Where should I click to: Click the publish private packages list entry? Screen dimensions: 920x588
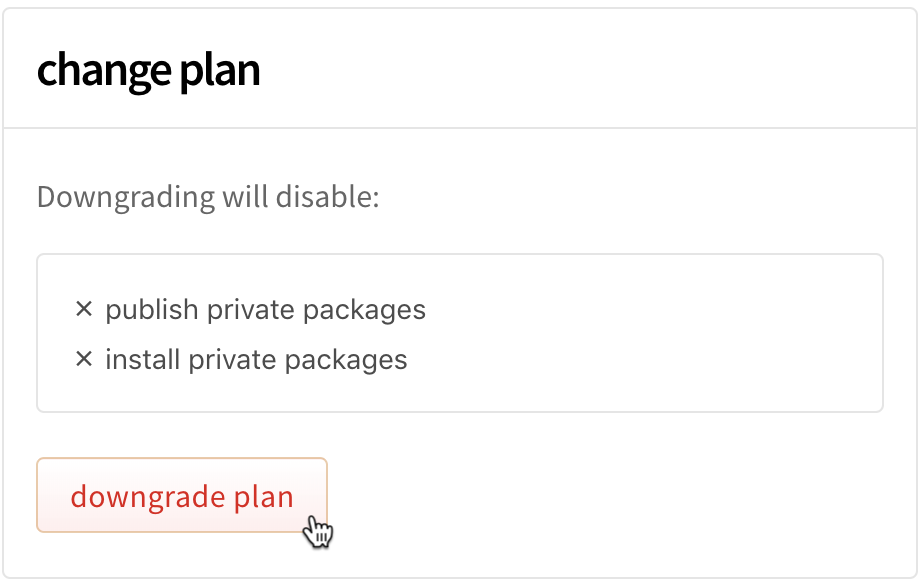[x=264, y=309]
